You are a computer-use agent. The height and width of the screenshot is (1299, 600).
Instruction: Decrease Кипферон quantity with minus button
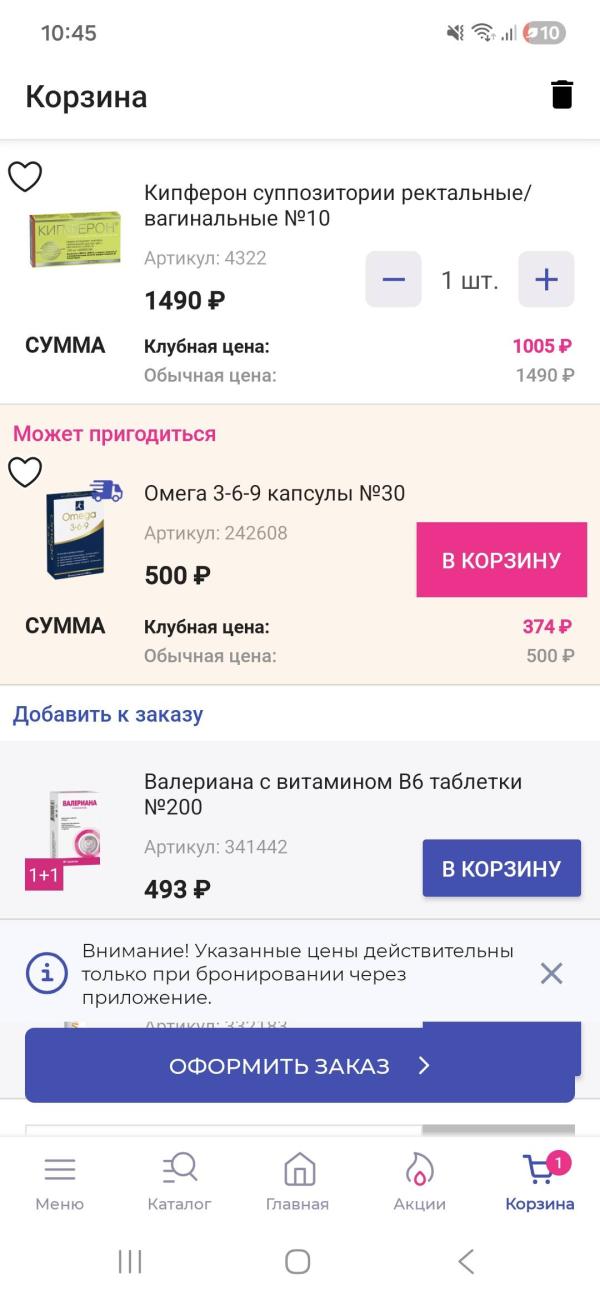(393, 279)
